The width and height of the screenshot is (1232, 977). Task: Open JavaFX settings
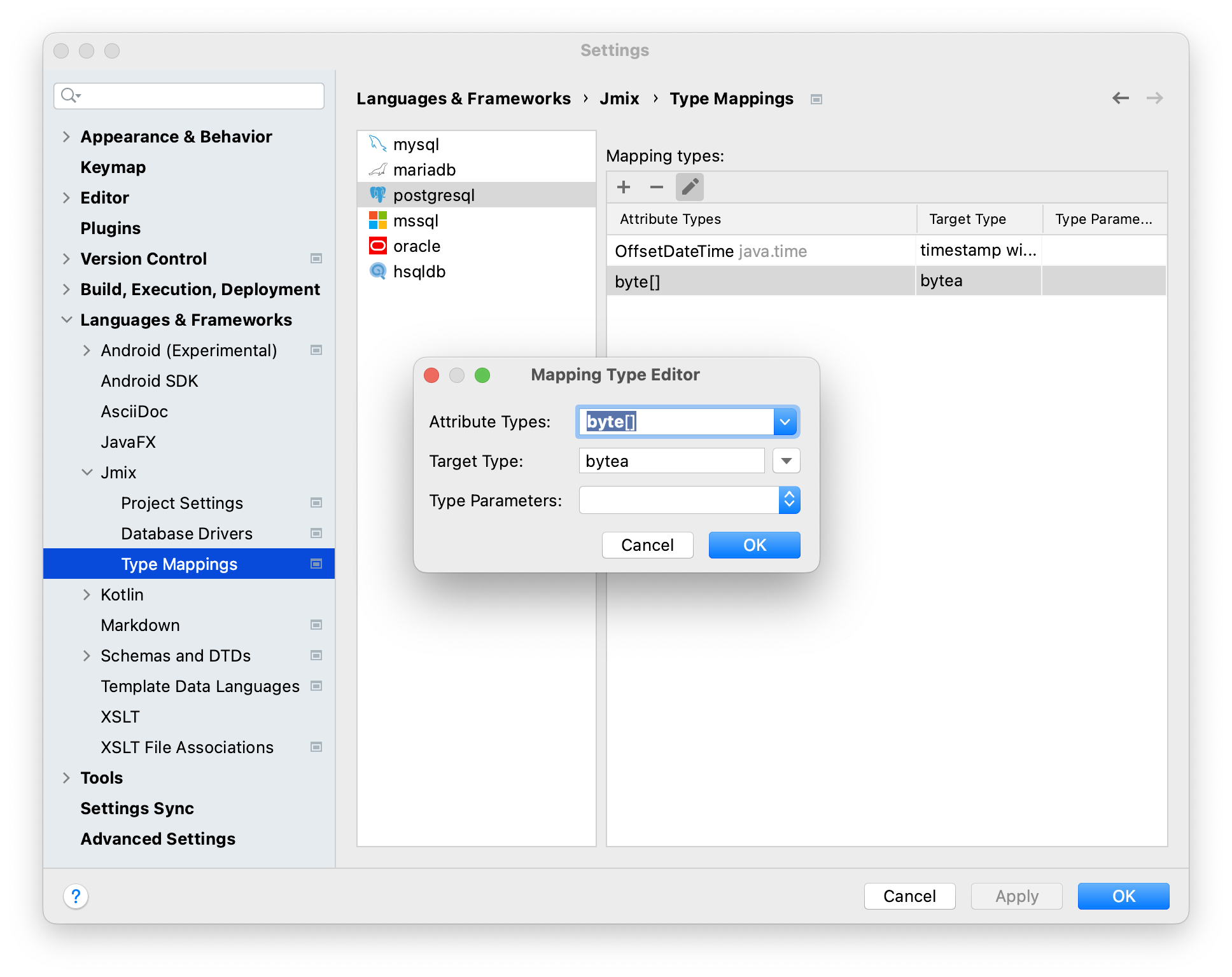tap(128, 442)
